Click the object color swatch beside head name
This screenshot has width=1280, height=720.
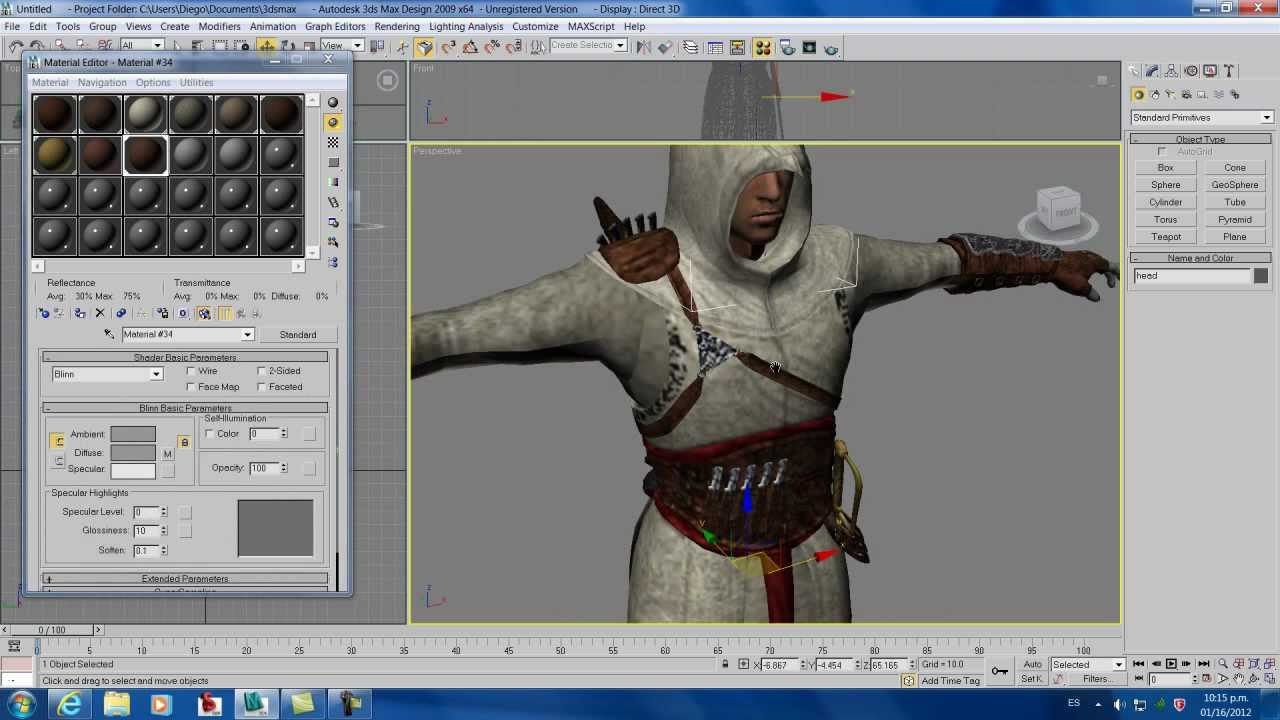[1260, 277]
